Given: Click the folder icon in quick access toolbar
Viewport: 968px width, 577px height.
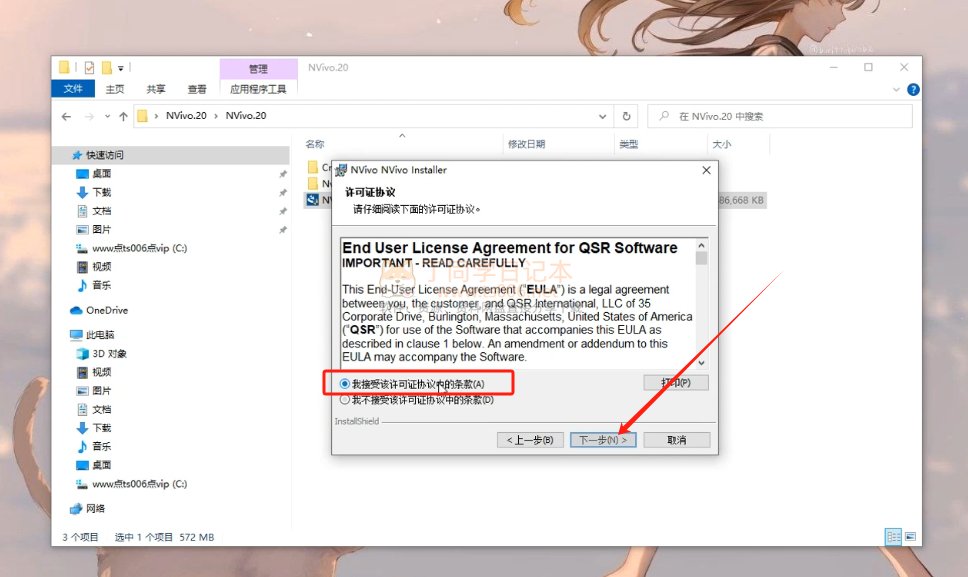Looking at the screenshot, I should tap(64, 67).
